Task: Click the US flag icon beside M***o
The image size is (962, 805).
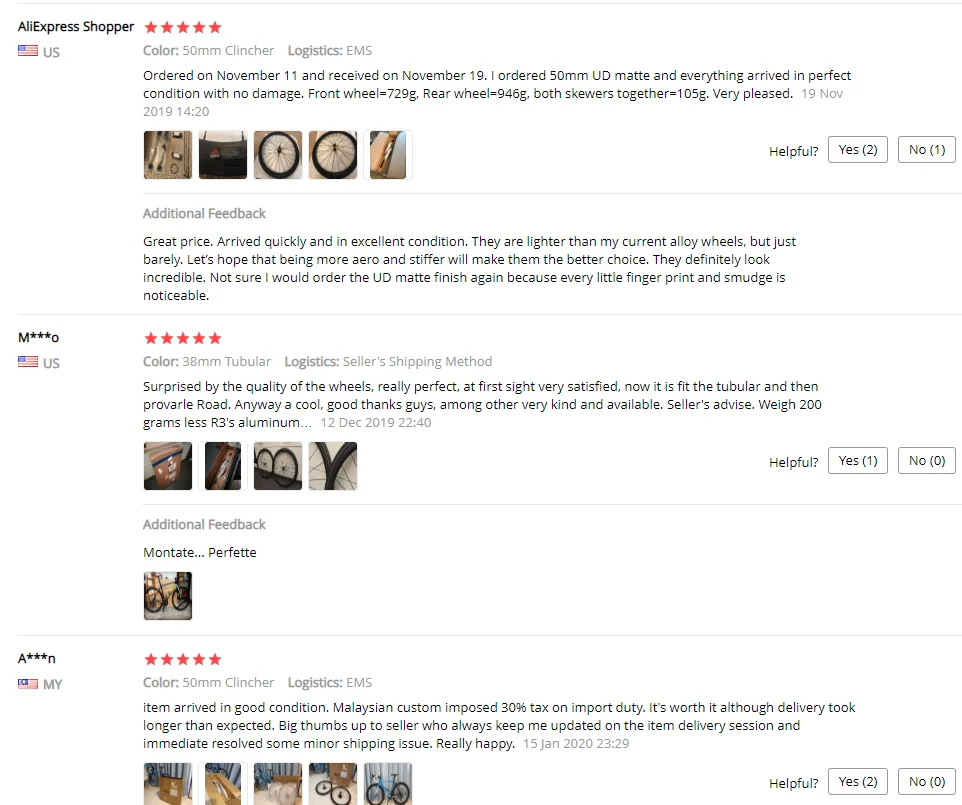Action: (28, 362)
